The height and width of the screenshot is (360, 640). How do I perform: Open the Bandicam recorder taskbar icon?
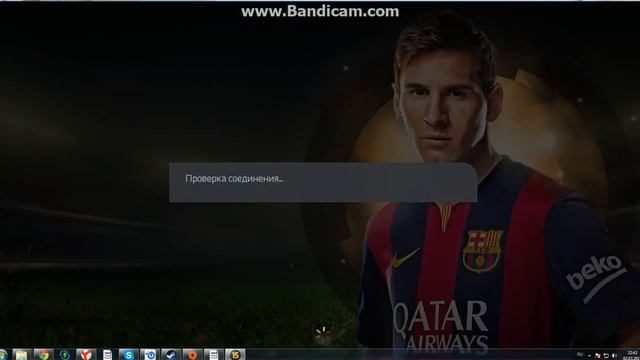149,355
